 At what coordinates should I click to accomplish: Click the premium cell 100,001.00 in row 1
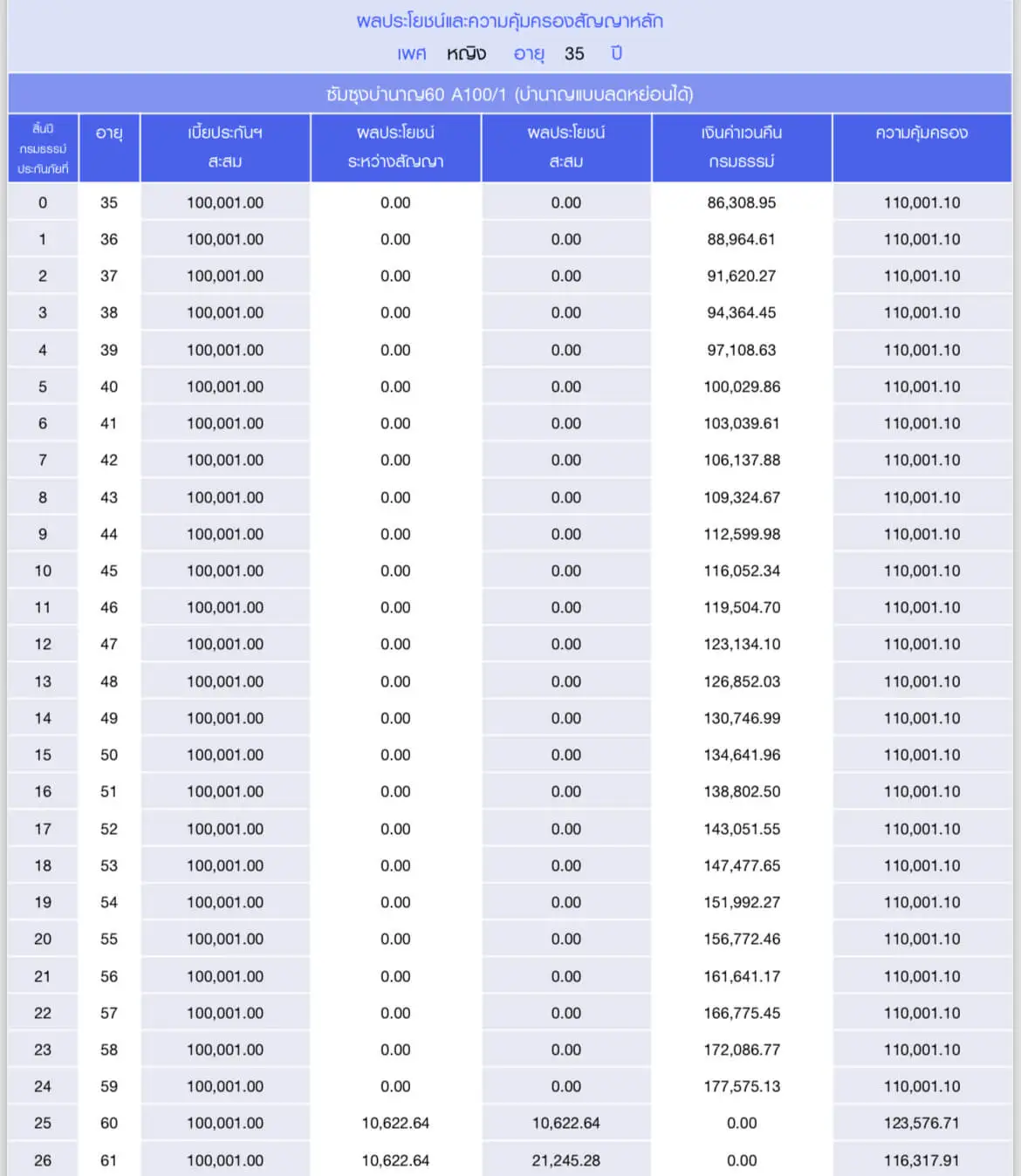225,238
